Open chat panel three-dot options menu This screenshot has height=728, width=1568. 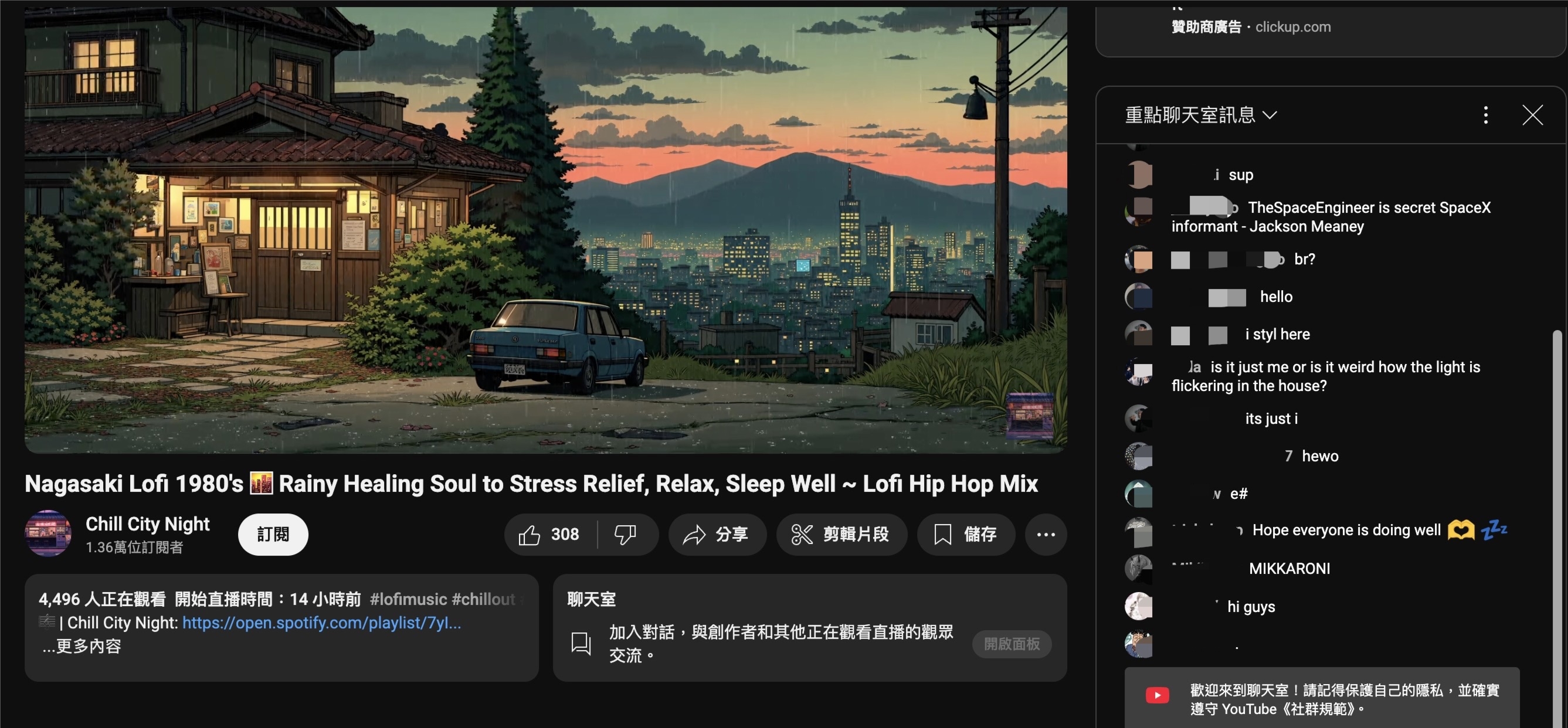(x=1486, y=115)
